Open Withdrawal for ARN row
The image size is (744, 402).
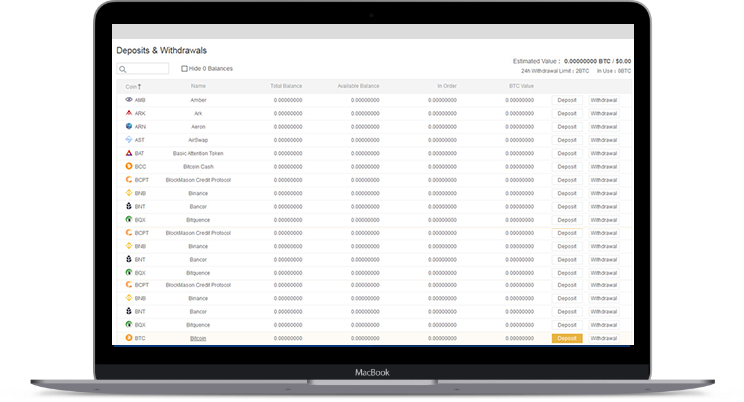click(x=604, y=127)
